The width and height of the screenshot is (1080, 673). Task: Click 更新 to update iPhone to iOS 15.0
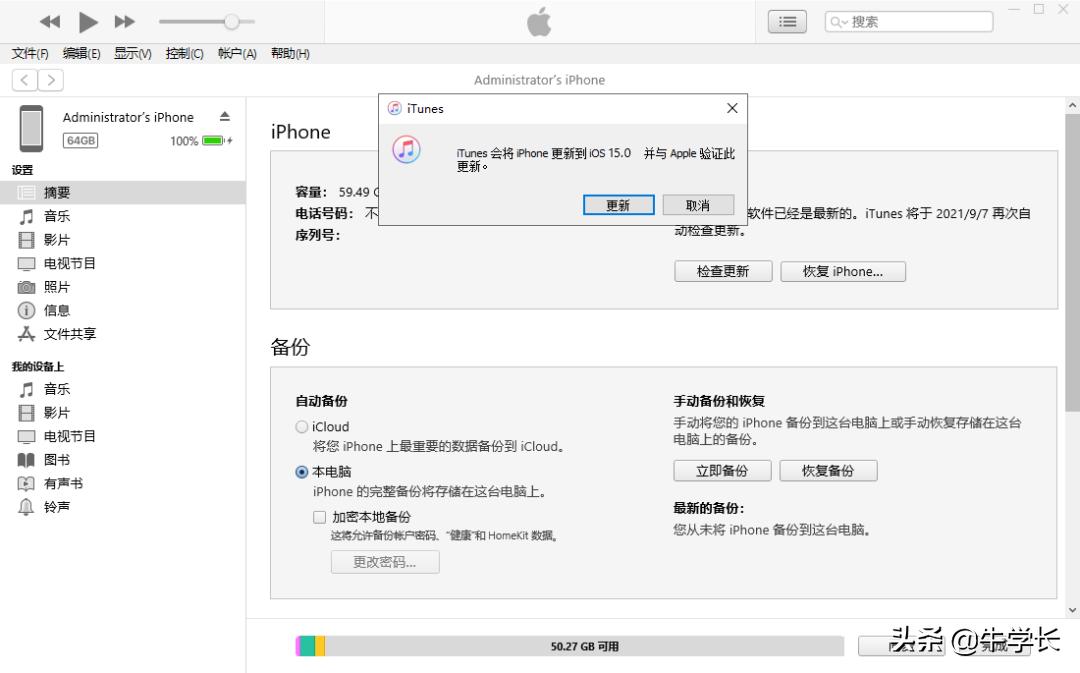click(618, 204)
